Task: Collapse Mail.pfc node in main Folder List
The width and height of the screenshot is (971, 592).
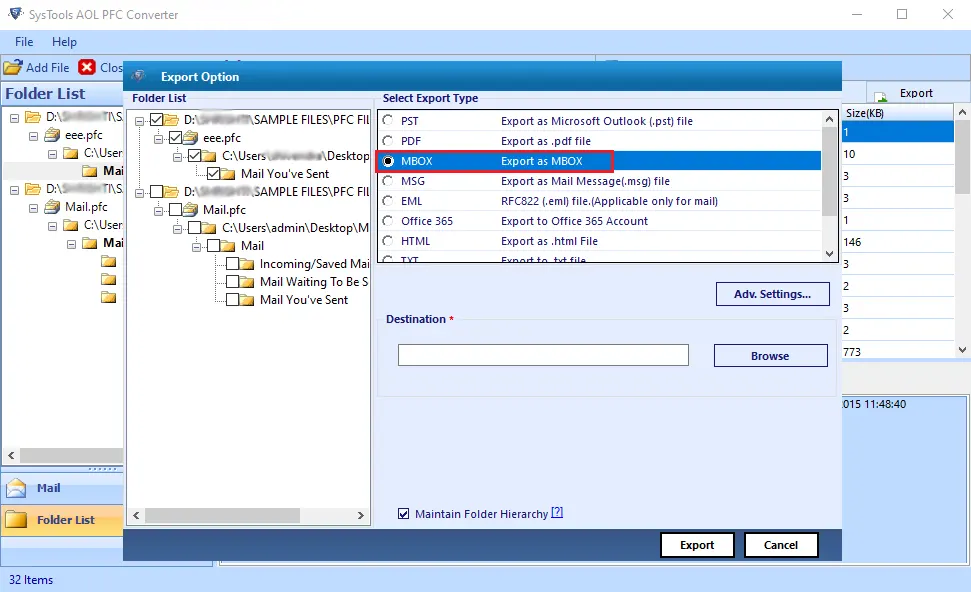Action: [x=33, y=207]
